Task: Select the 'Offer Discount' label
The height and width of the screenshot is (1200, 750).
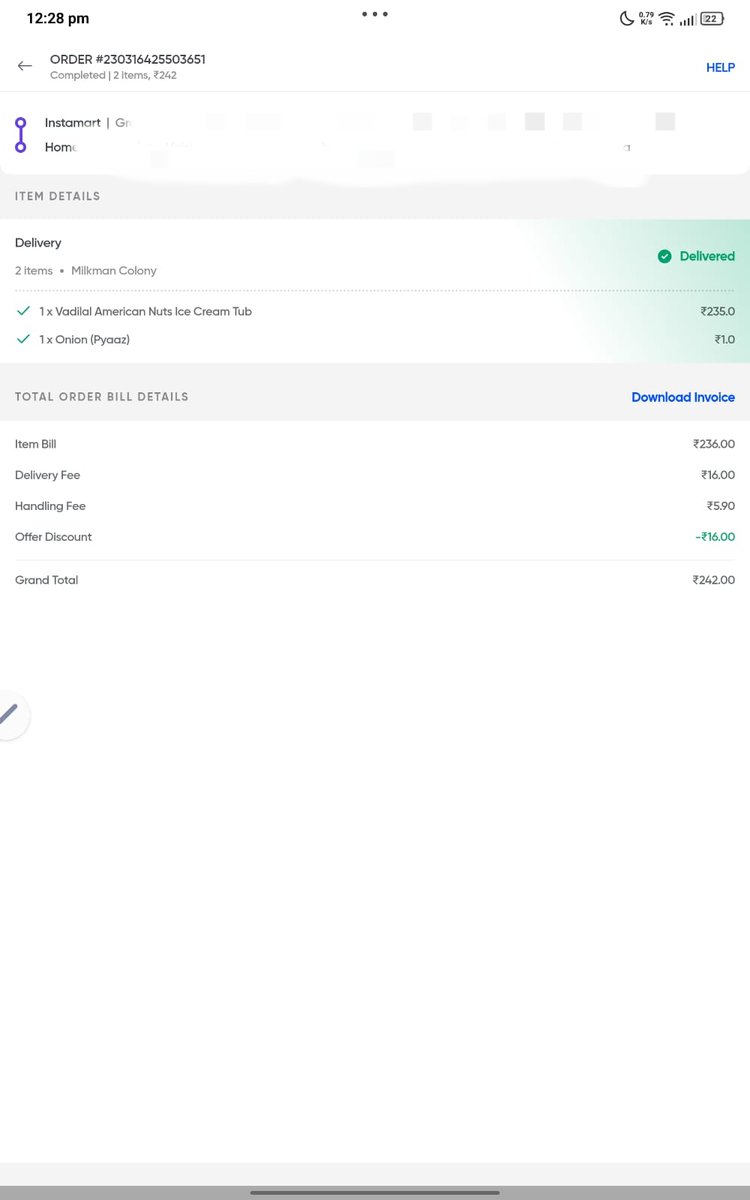Action: (x=53, y=537)
